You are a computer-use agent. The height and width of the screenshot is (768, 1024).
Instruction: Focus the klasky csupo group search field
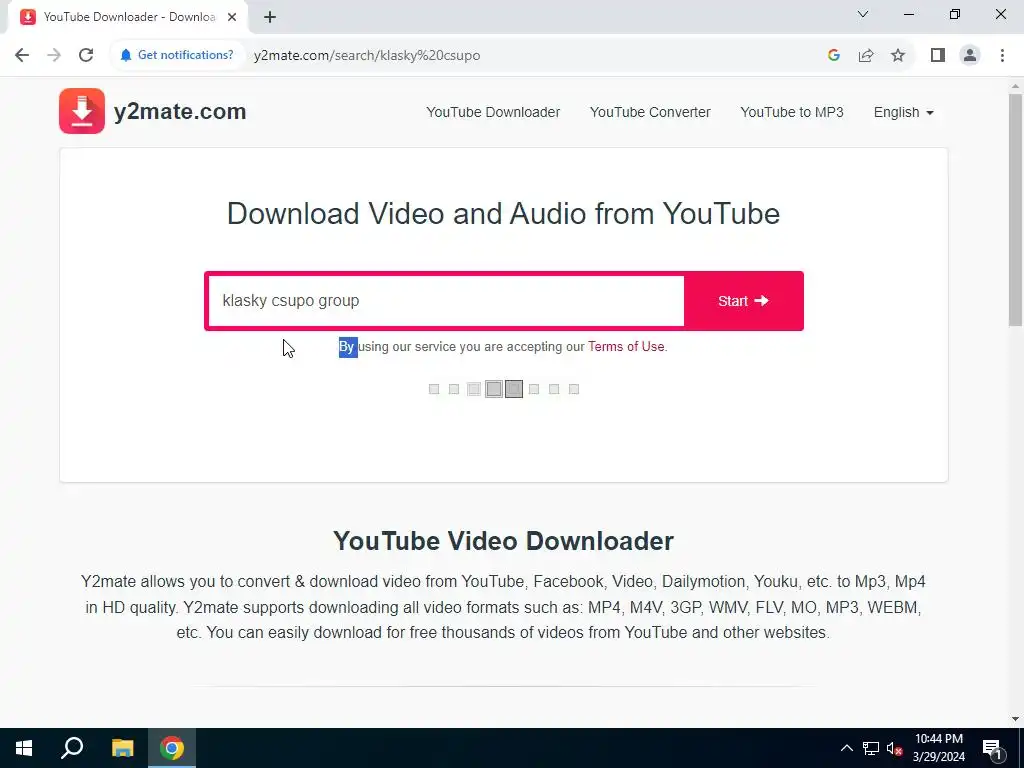[x=445, y=301]
